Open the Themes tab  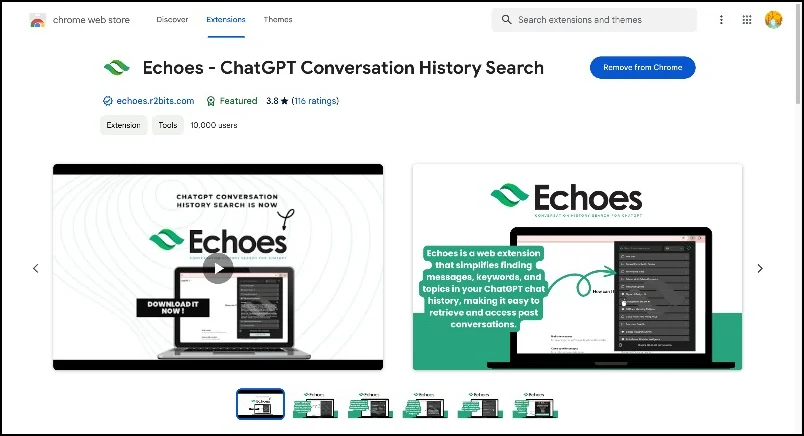(x=278, y=19)
